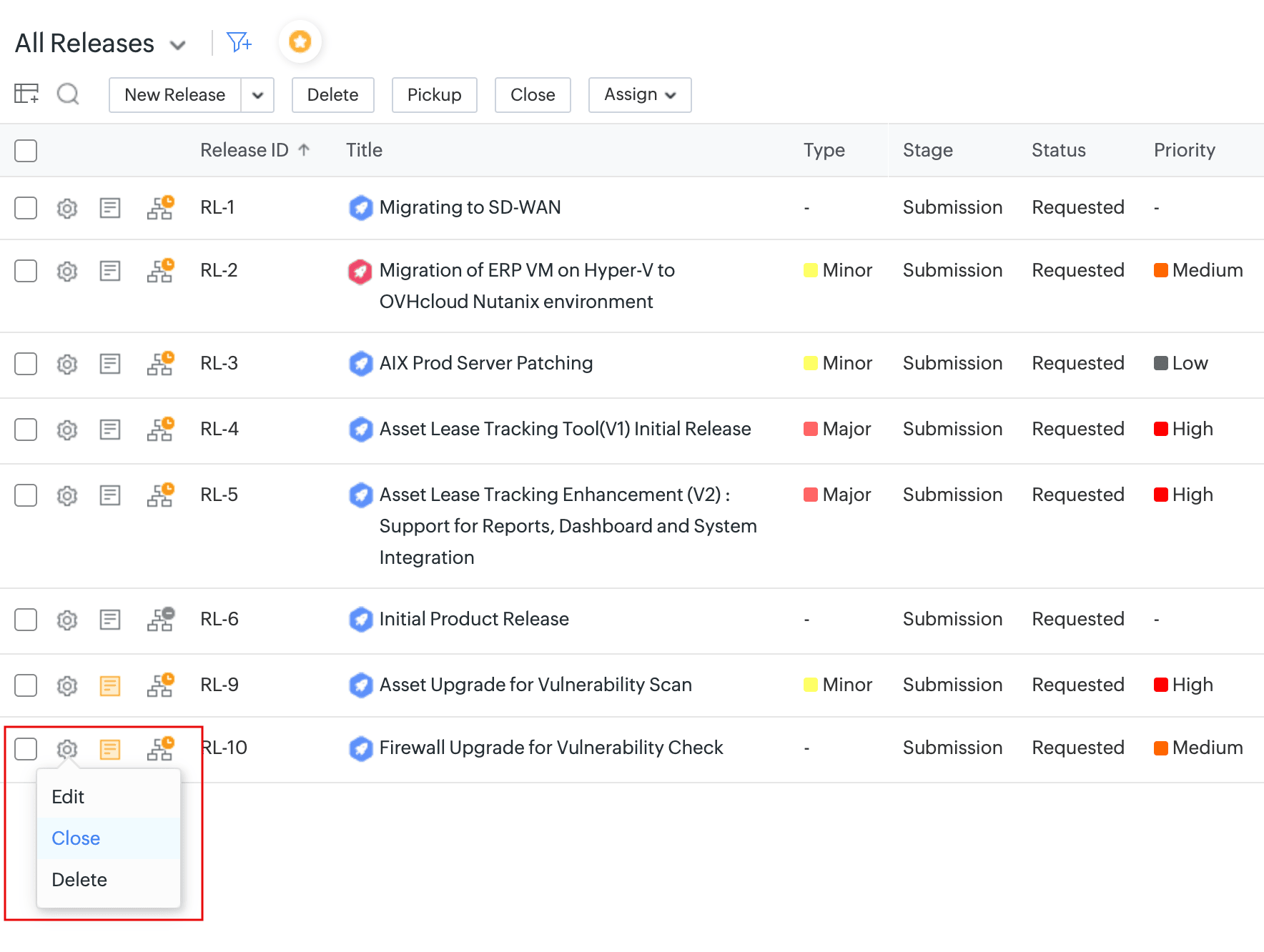Expand the All Releases view dropdown

178,45
